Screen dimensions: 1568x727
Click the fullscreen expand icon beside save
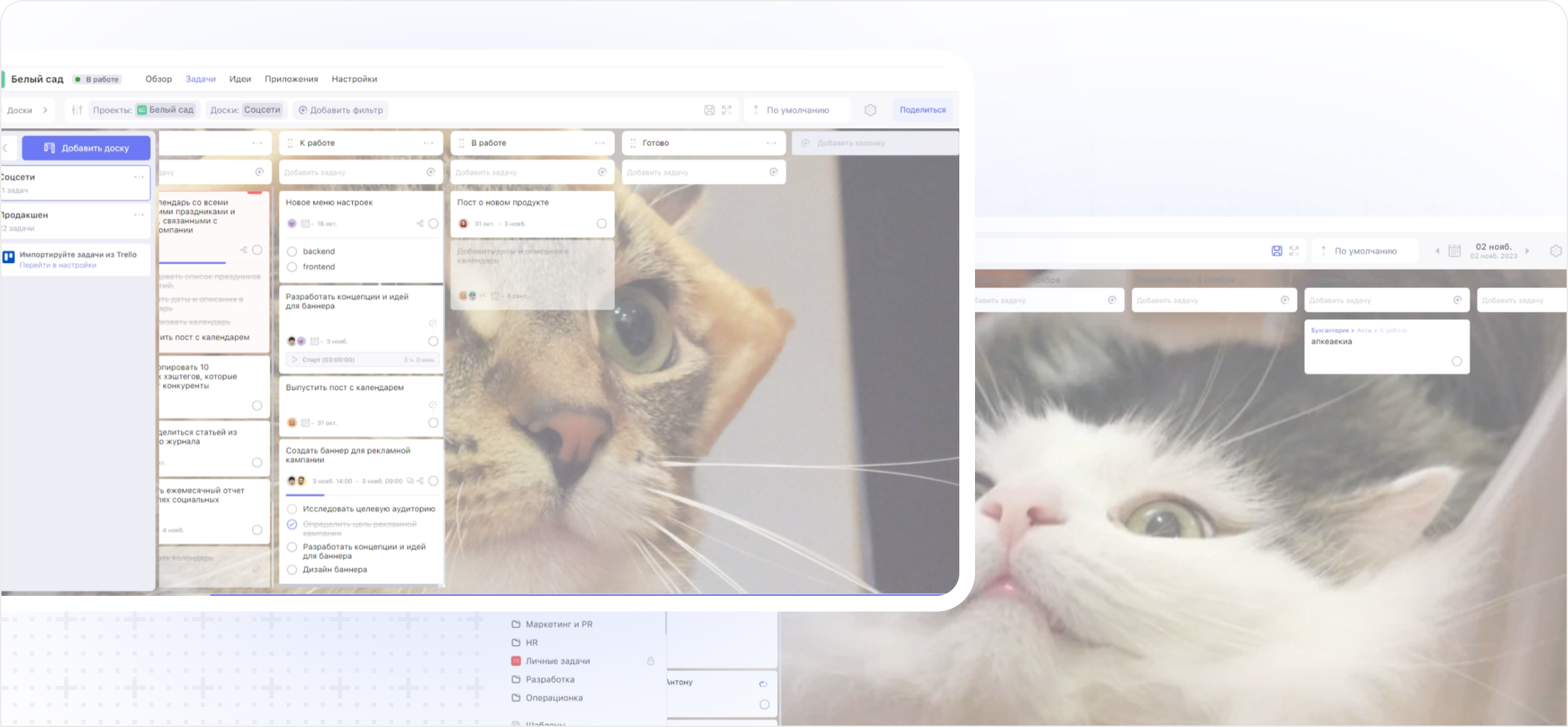(x=726, y=110)
